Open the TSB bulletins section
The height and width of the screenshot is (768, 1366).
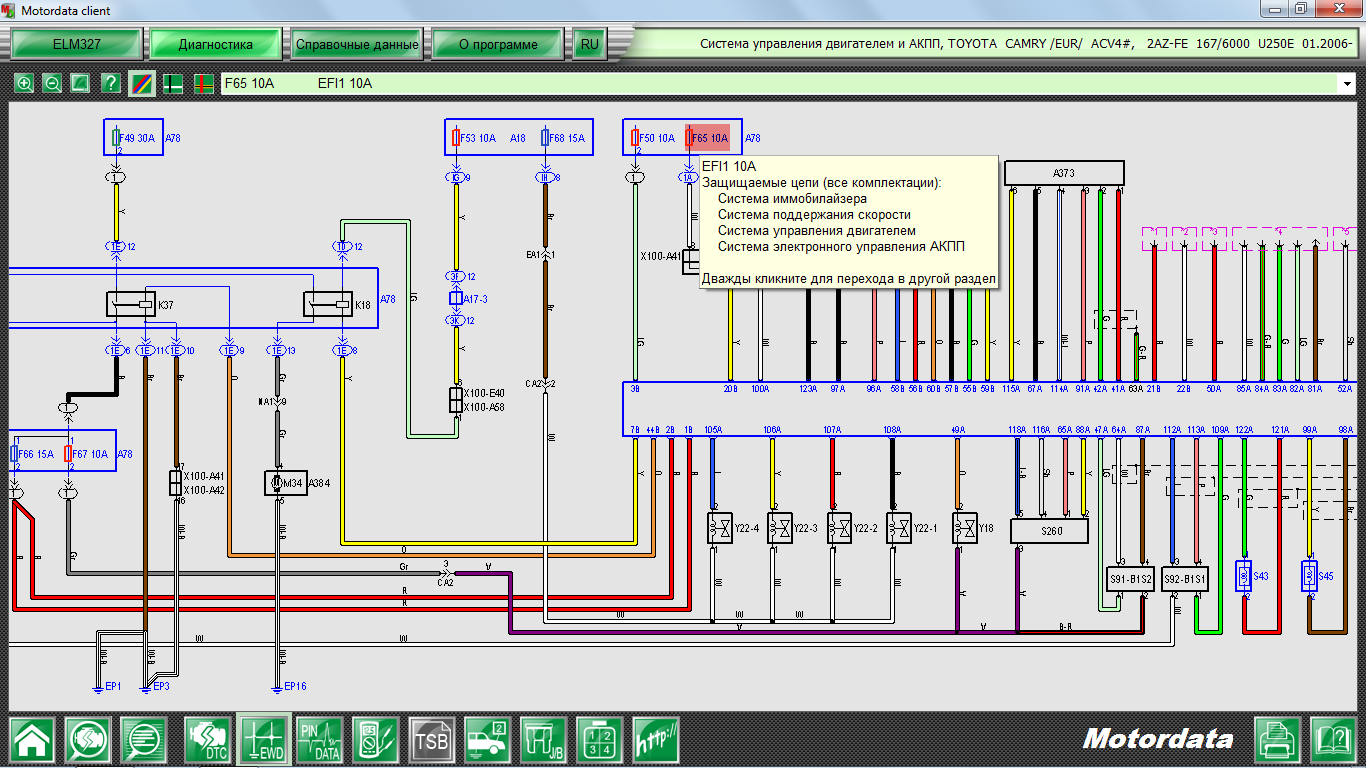[431, 740]
